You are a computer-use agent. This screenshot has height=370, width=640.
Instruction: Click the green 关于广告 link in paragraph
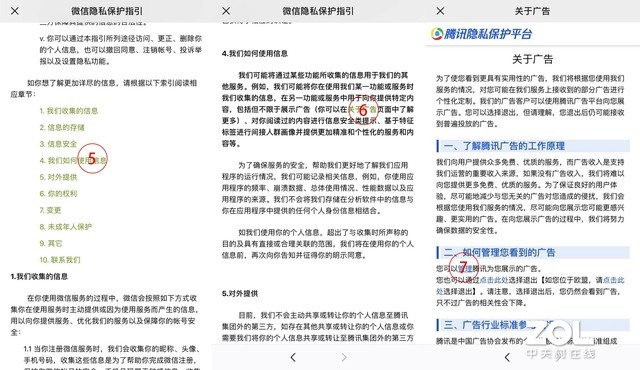[362, 109]
